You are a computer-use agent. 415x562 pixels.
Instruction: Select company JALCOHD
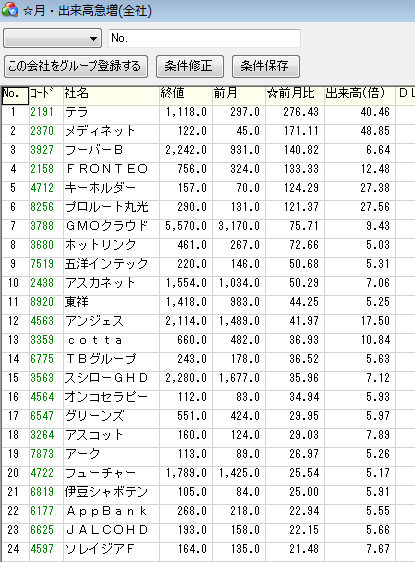107,530
